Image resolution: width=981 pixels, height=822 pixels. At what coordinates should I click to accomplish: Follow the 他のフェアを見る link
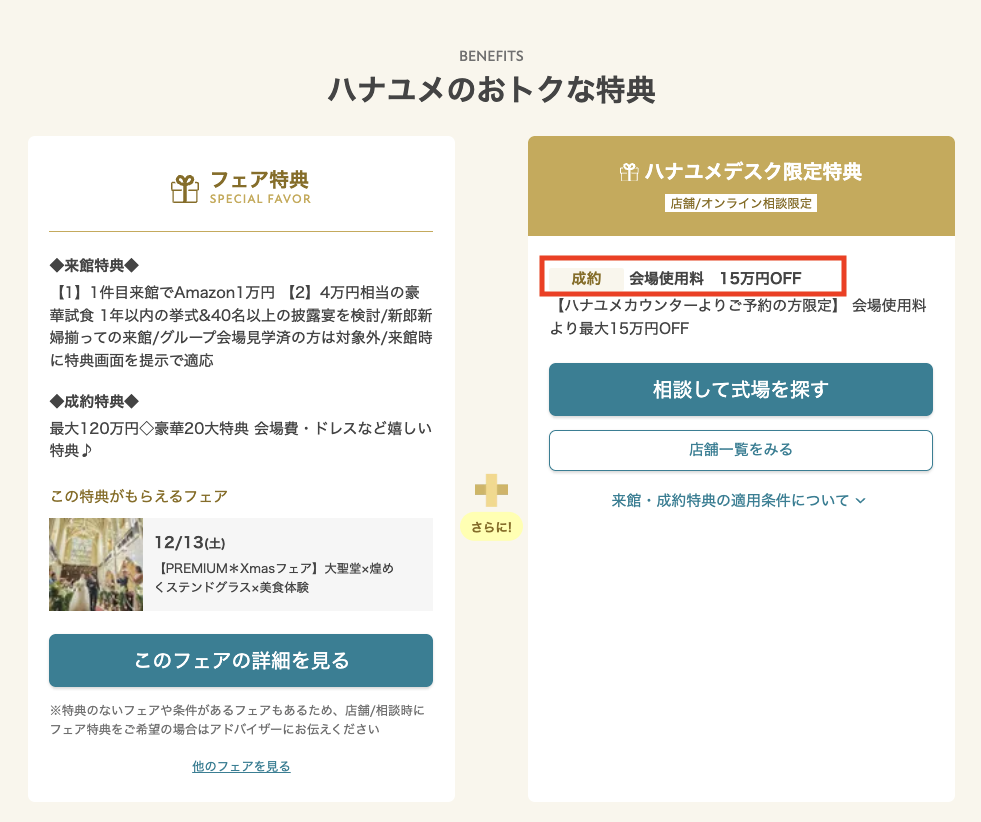(x=241, y=766)
